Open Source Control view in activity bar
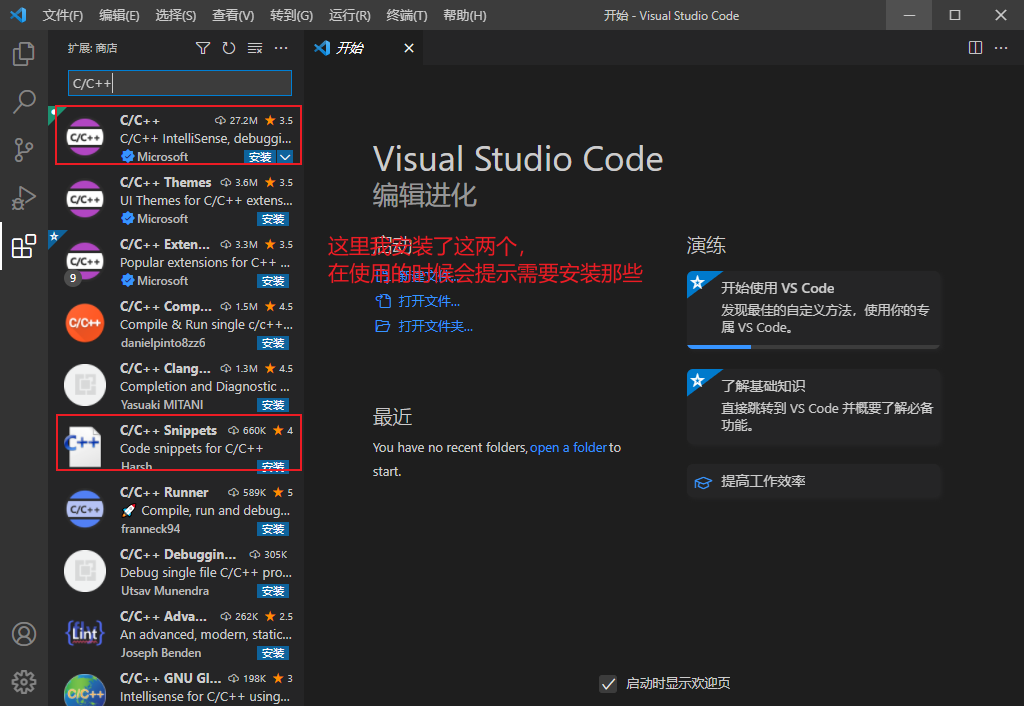This screenshot has height=706, width=1024. pos(24,150)
